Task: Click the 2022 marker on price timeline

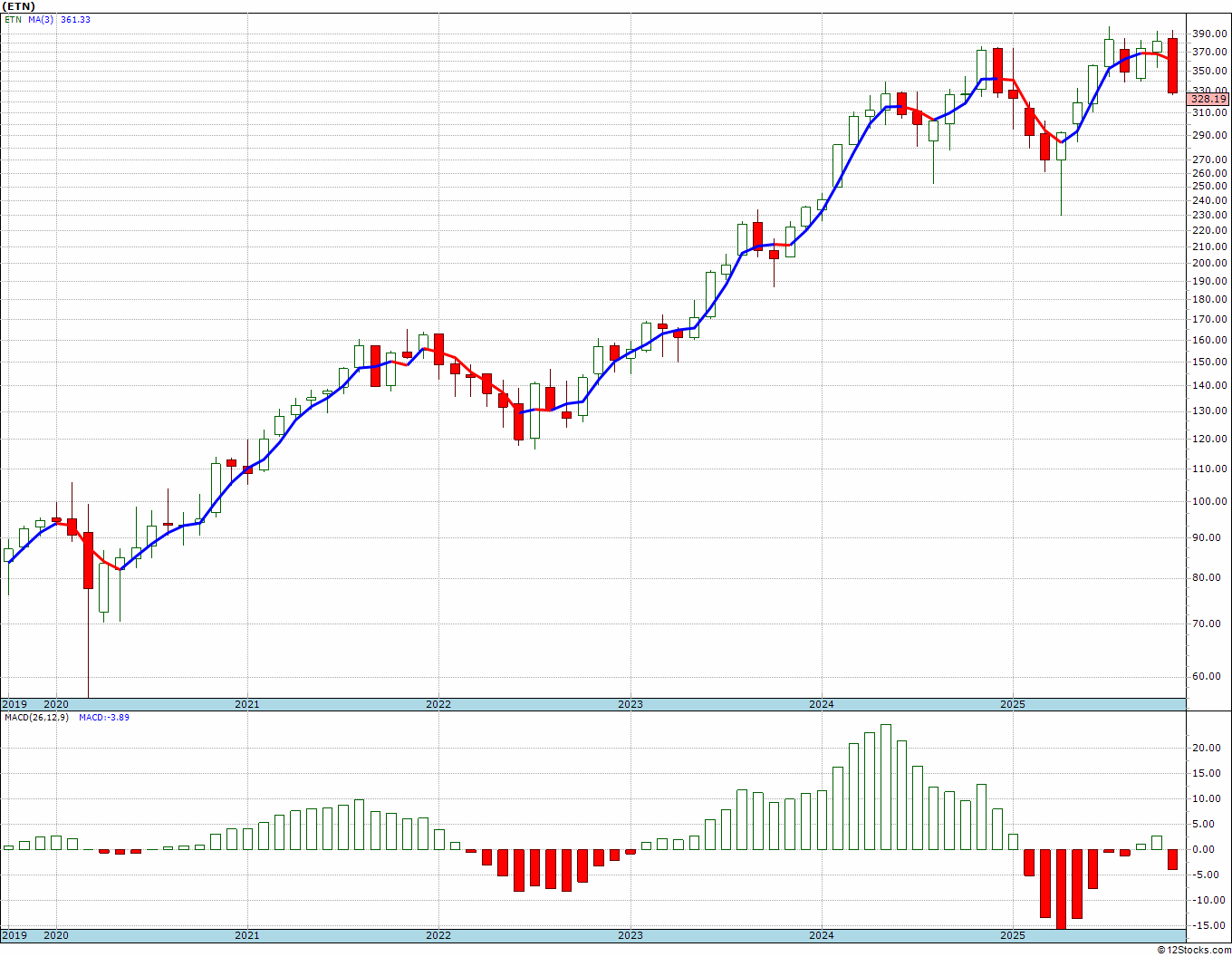Action: click(x=438, y=704)
